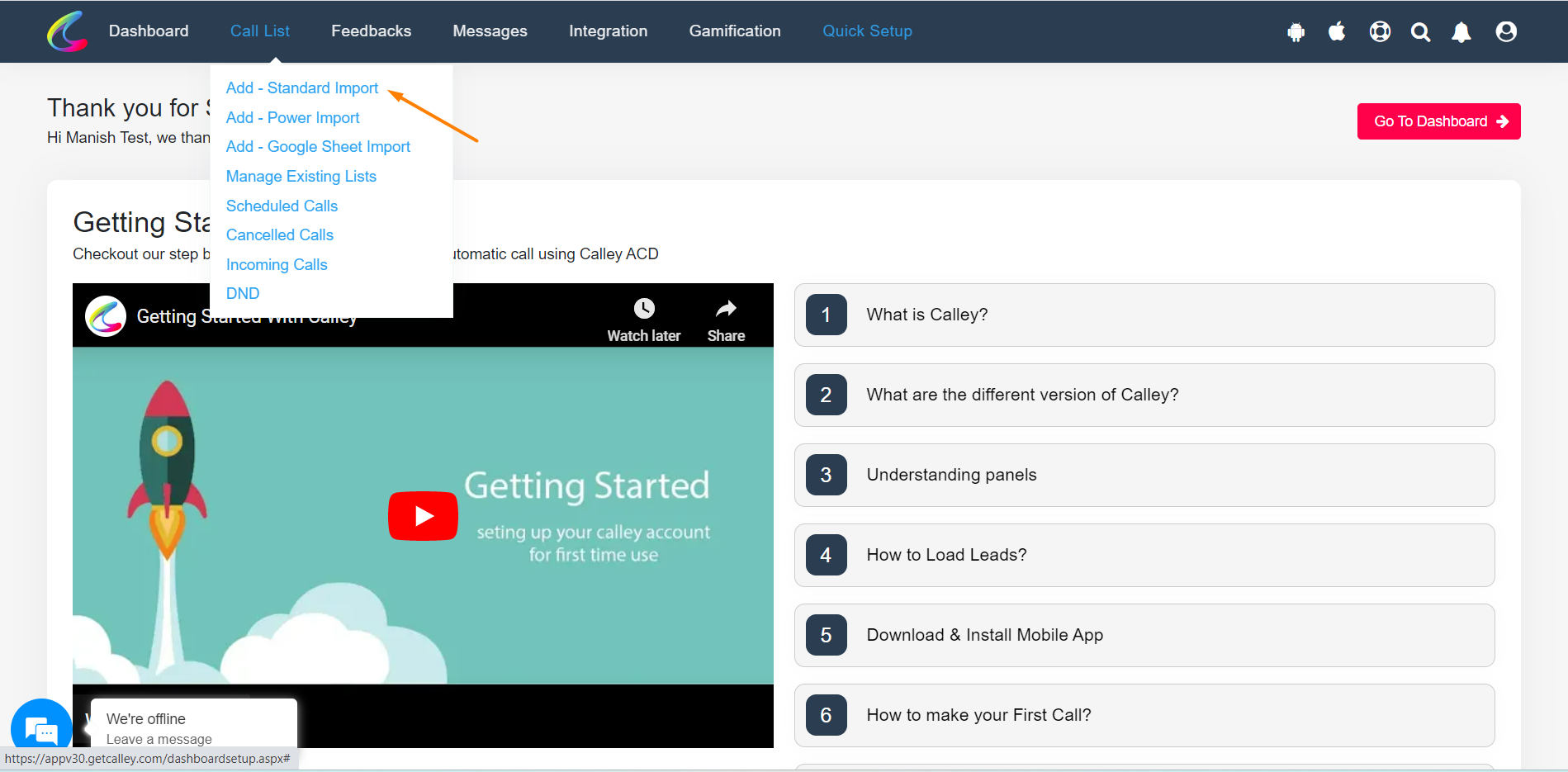This screenshot has height=772, width=1568.
Task: Click step number 3 badge
Action: 827,475
